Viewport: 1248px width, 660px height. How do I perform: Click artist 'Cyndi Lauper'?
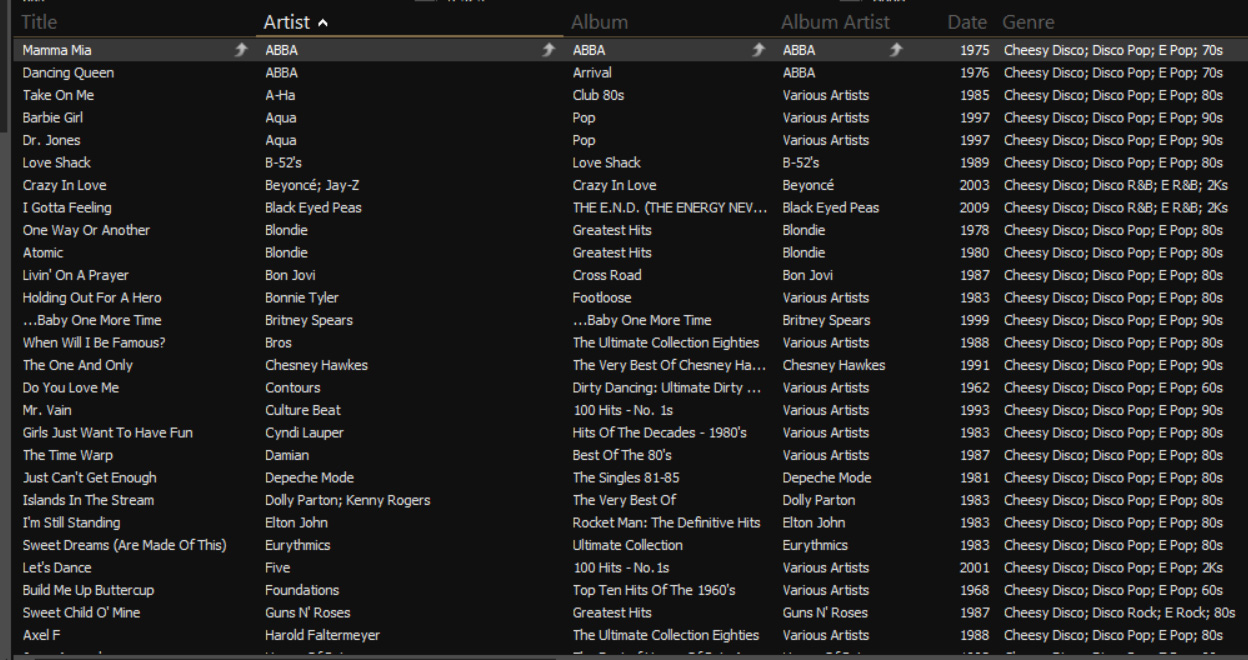tap(303, 433)
